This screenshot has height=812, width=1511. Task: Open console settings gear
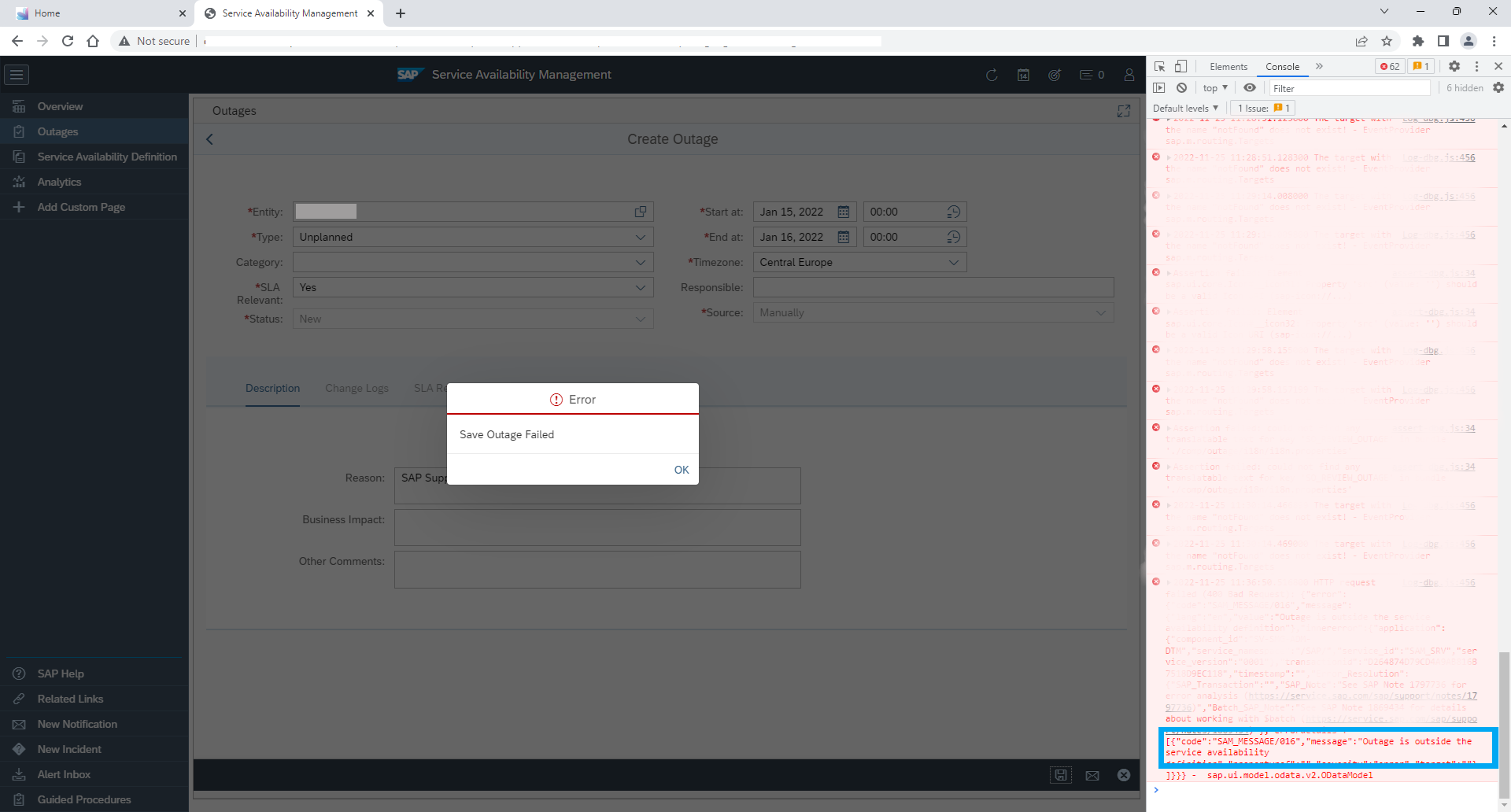point(1498,88)
